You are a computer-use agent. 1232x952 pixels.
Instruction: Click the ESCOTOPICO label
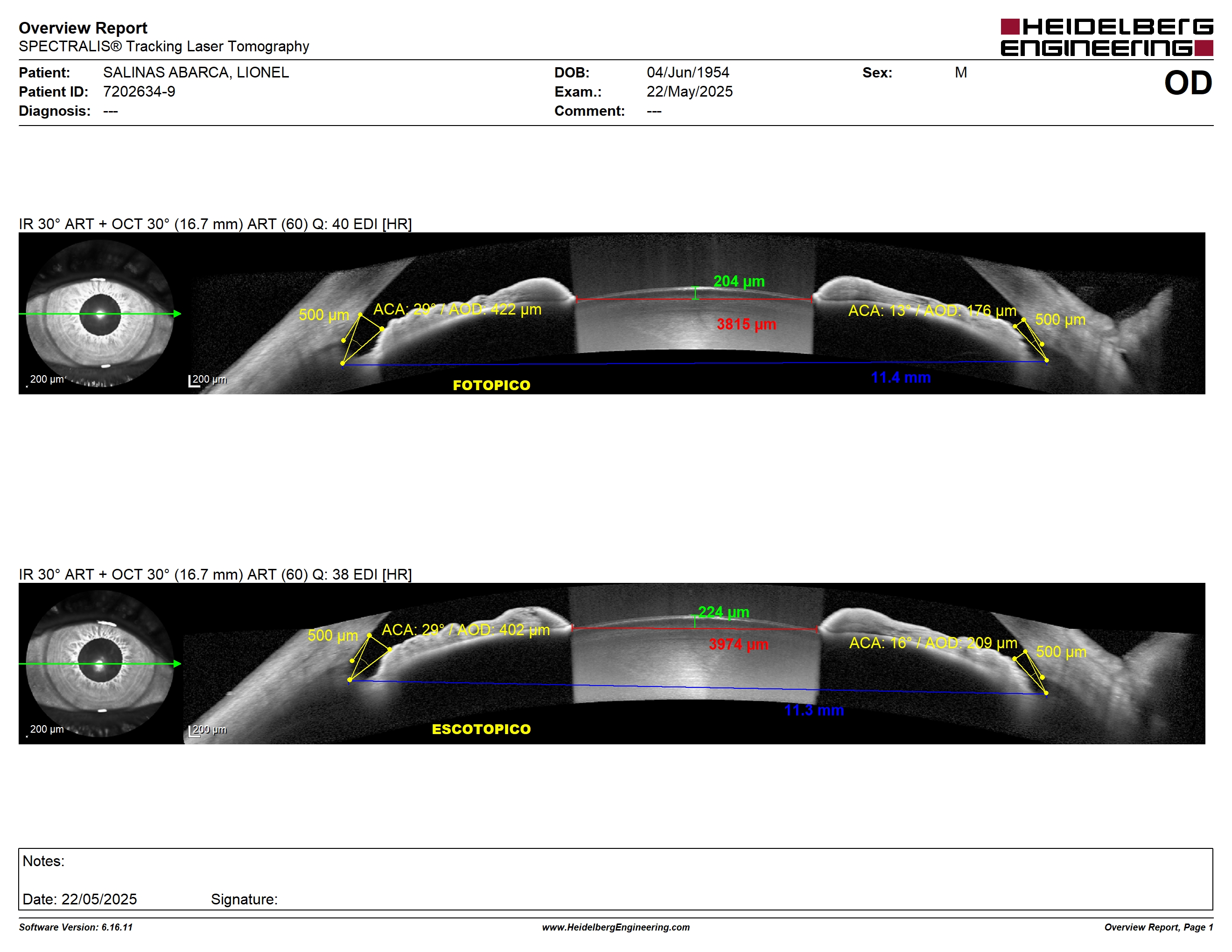click(x=481, y=729)
